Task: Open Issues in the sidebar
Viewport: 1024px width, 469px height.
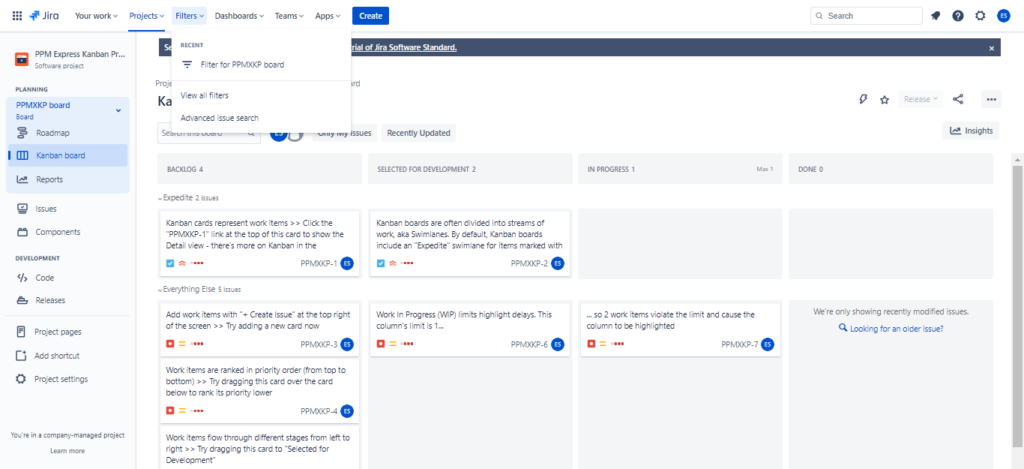Action: click(68, 209)
